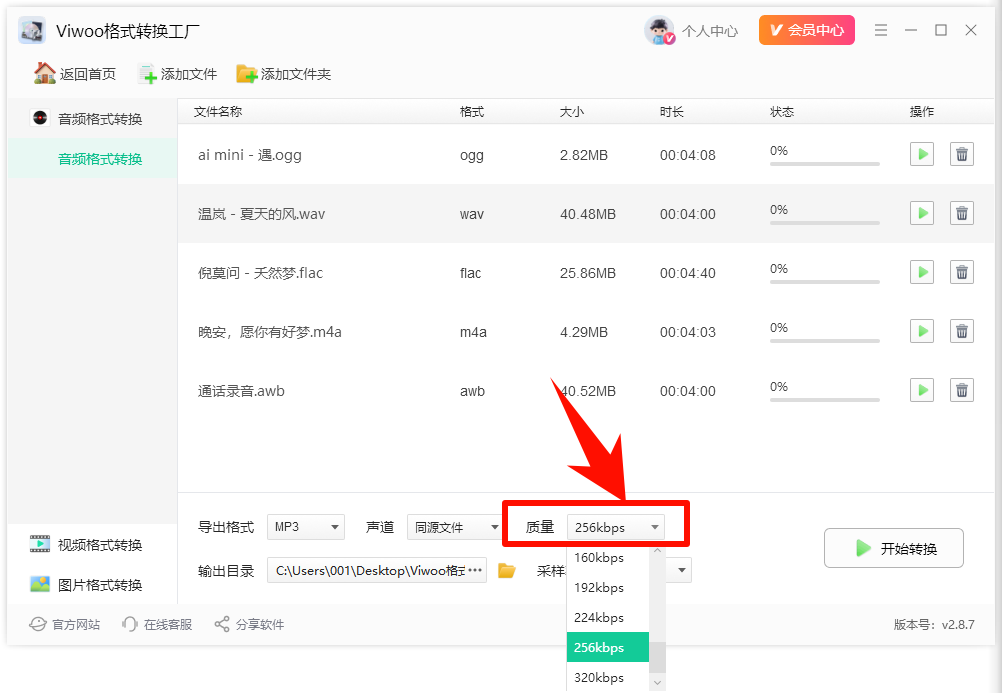Click 时长 column header
1002x693 pixels.
click(x=672, y=111)
